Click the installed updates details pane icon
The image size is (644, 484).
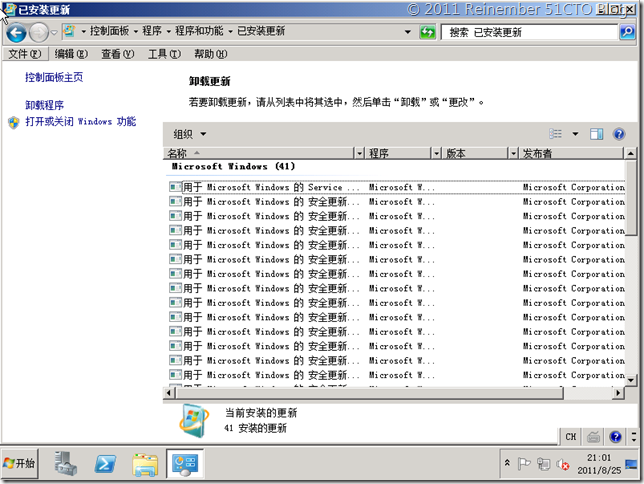coord(194,421)
